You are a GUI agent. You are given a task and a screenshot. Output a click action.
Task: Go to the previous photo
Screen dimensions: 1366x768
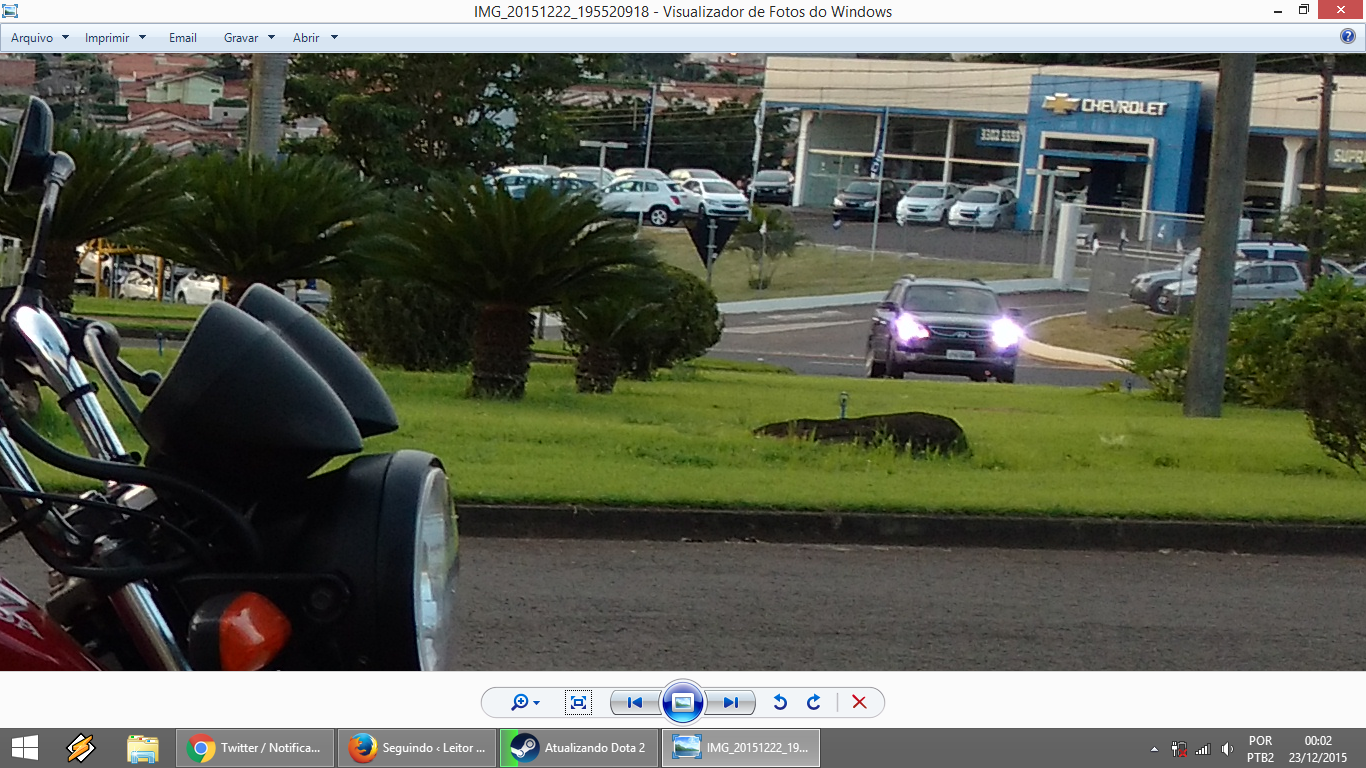634,702
